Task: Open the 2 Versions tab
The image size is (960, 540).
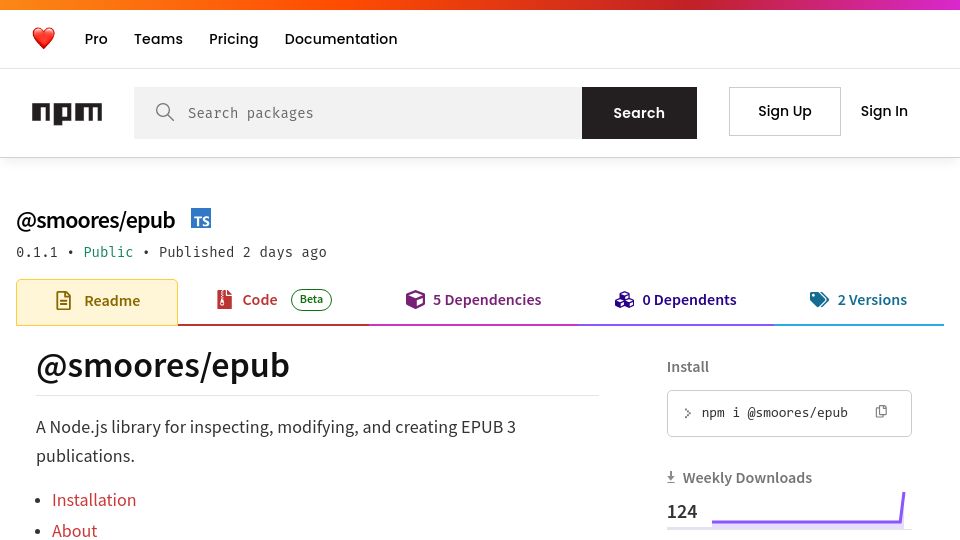Action: (858, 300)
